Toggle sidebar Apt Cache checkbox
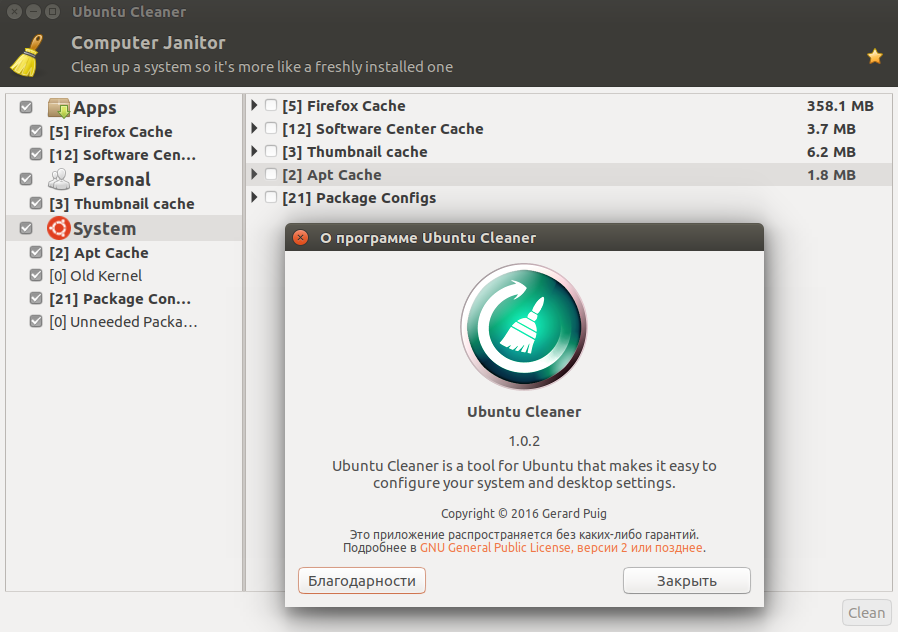Image resolution: width=898 pixels, height=632 pixels. coord(36,252)
